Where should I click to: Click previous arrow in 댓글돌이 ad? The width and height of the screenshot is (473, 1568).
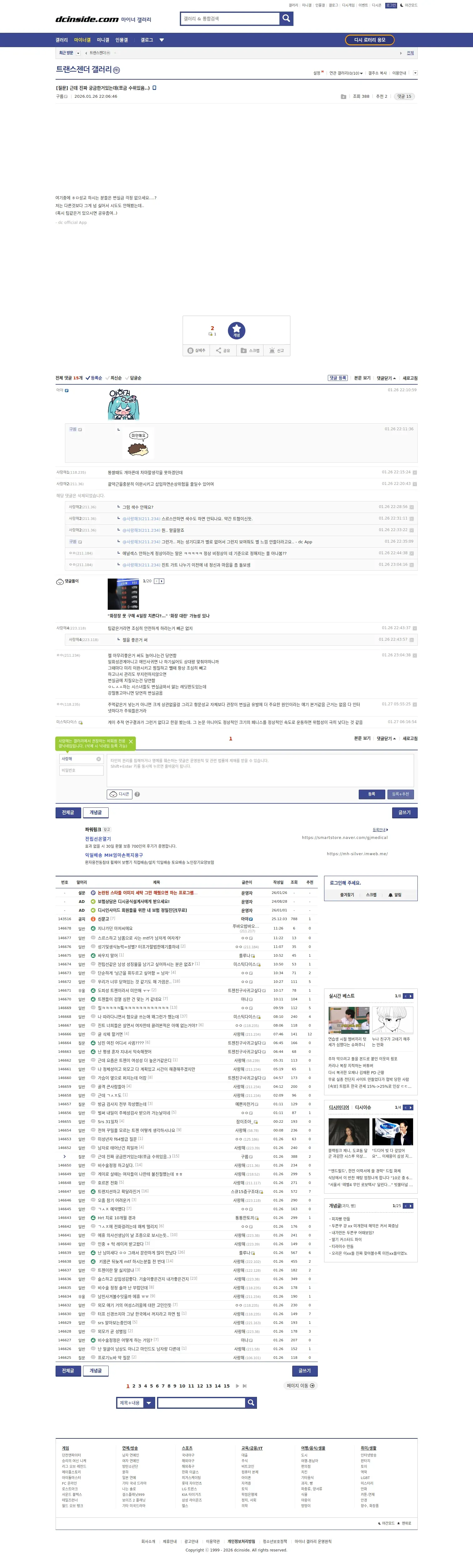click(156, 581)
